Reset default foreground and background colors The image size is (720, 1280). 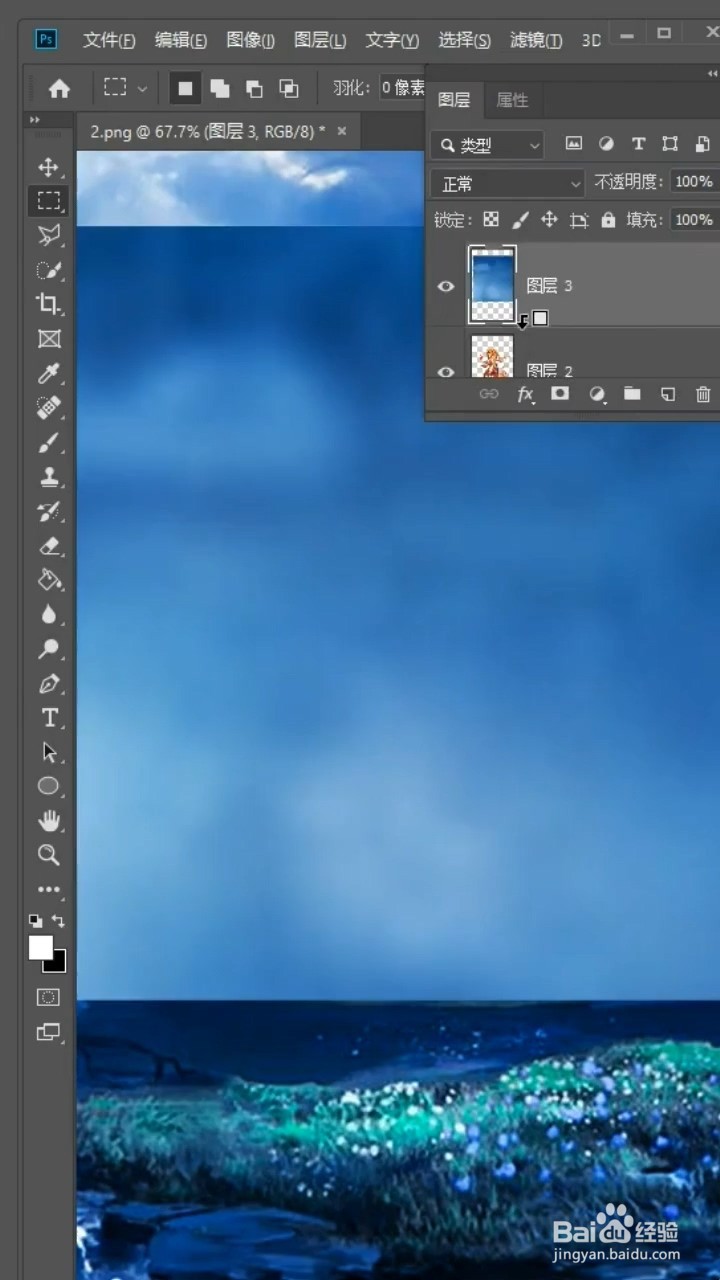35,921
